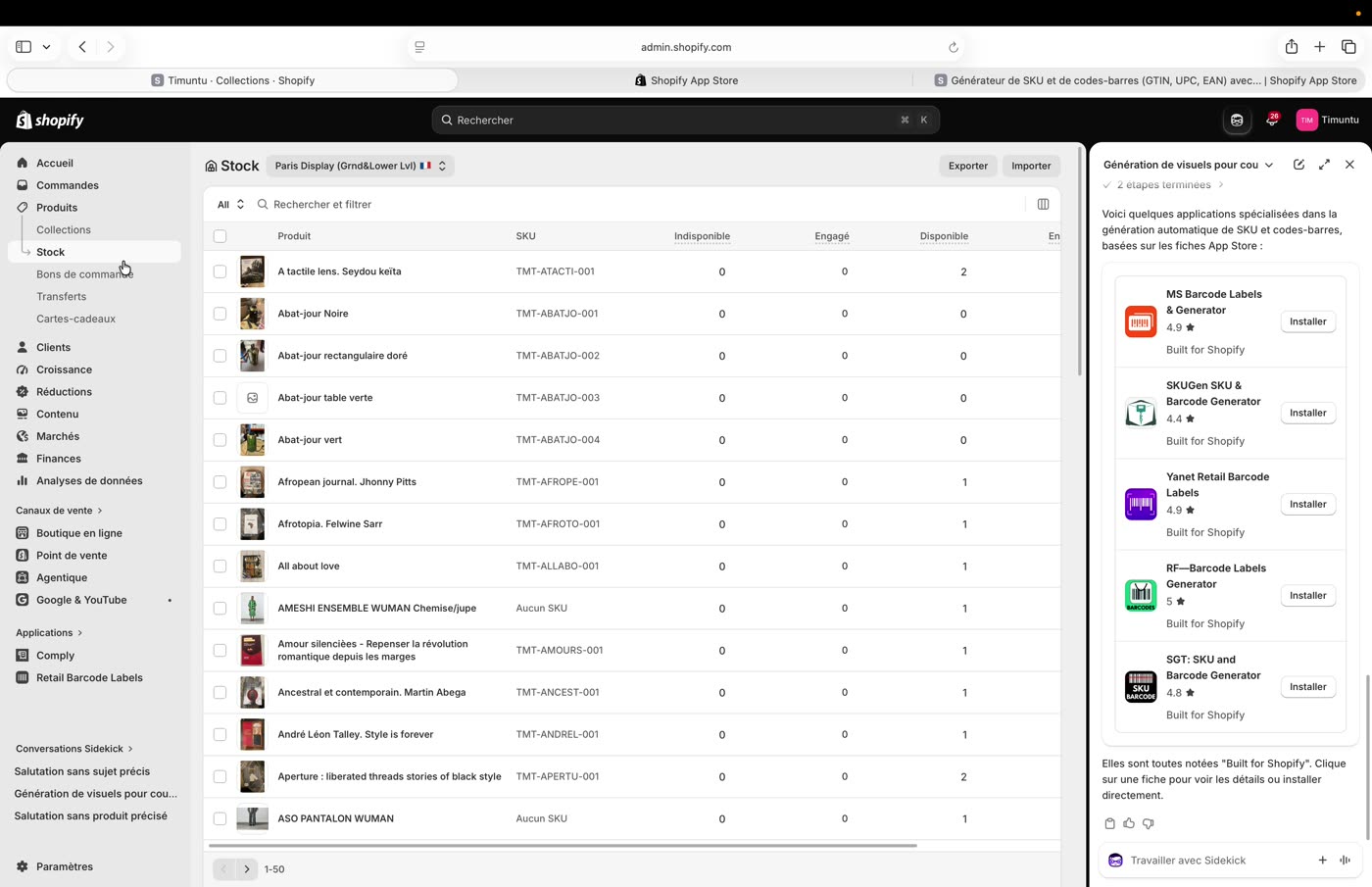Open Cartes-cadeaux menu item
The width and height of the screenshot is (1372, 887).
(76, 320)
